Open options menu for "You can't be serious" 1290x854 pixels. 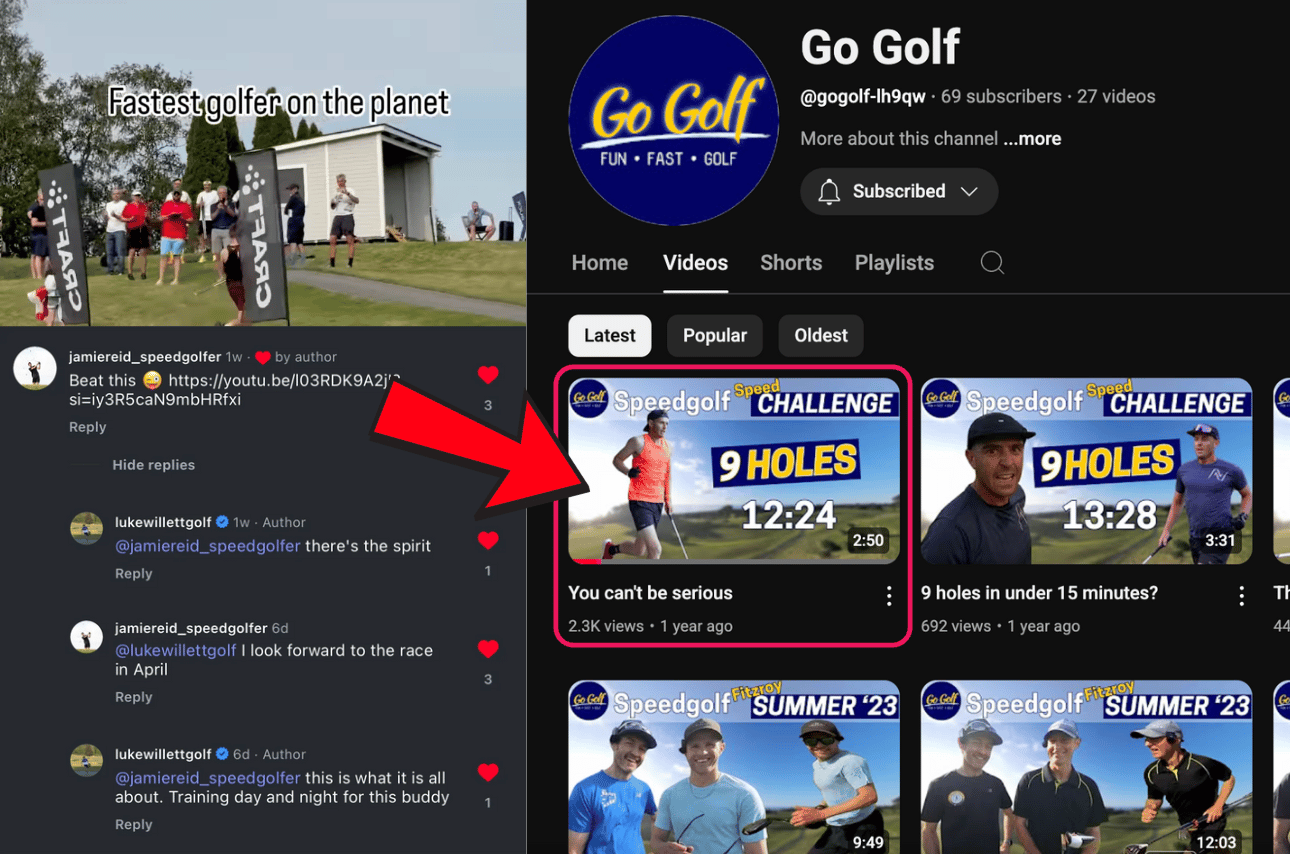(x=888, y=596)
